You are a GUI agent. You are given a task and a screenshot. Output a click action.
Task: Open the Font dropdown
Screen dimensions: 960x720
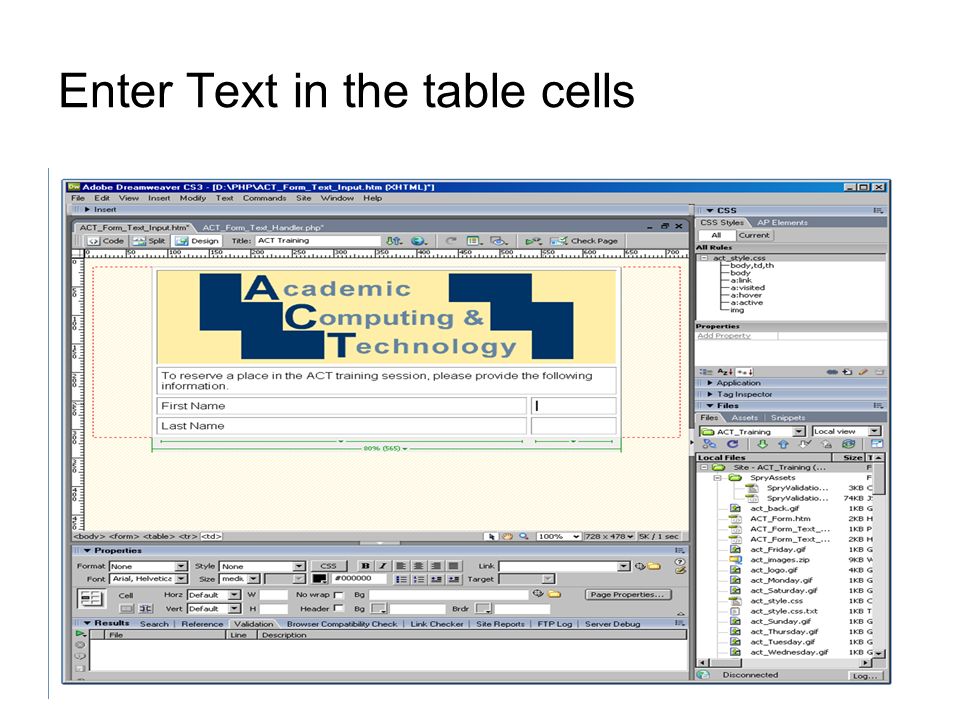(x=181, y=579)
